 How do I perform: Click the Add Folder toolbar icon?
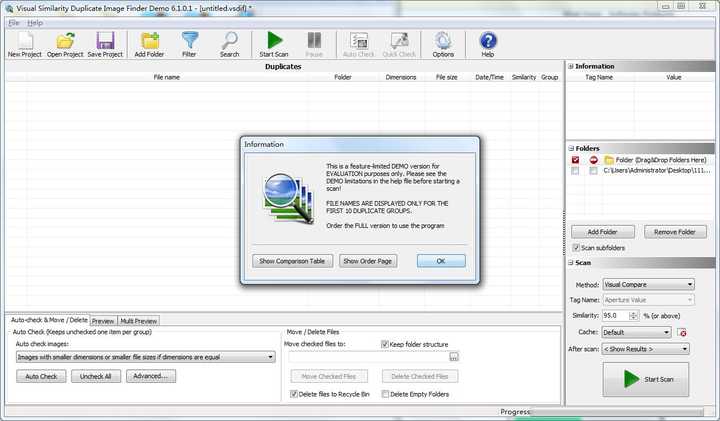click(x=150, y=40)
